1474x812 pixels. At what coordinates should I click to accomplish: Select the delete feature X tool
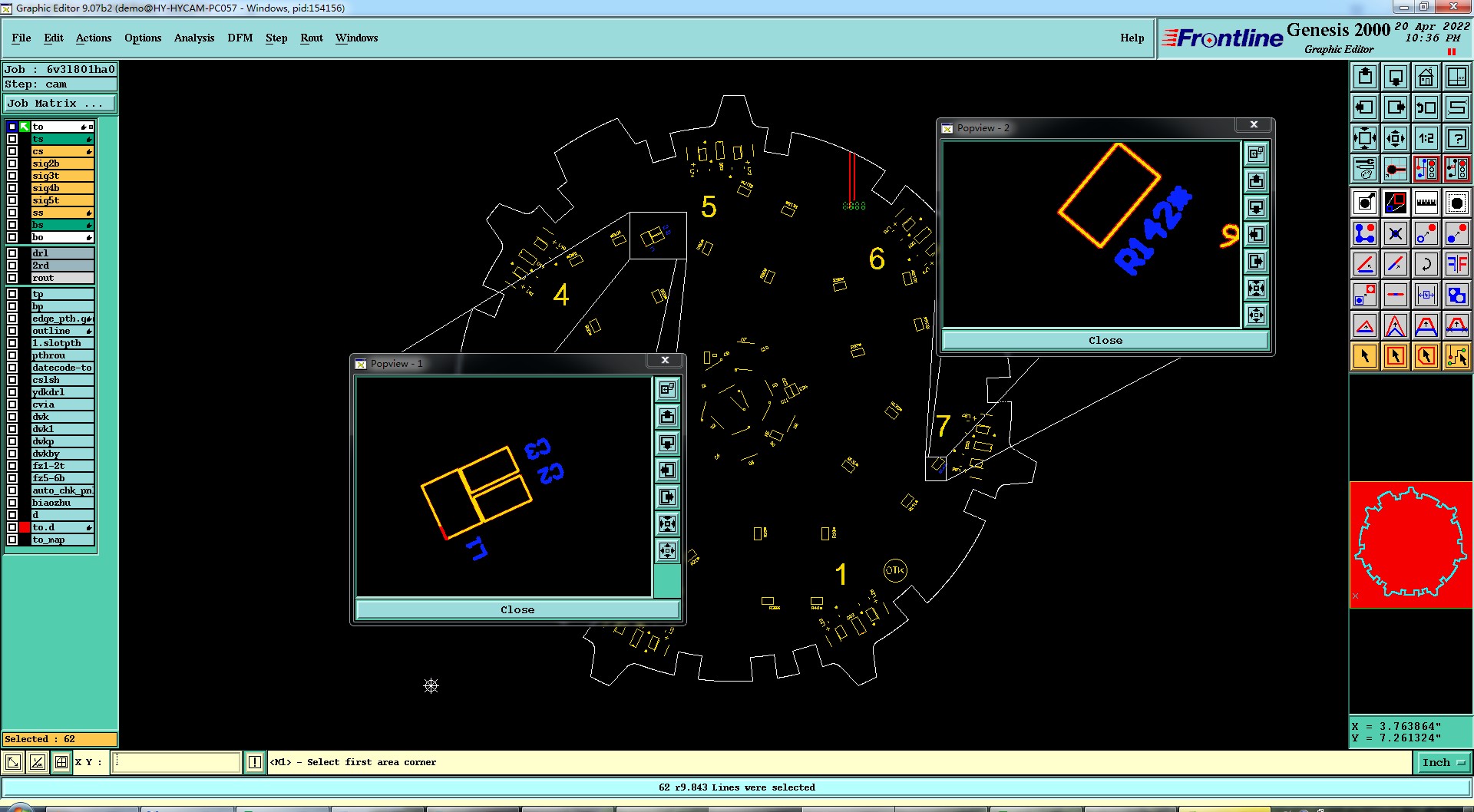pos(1395,233)
